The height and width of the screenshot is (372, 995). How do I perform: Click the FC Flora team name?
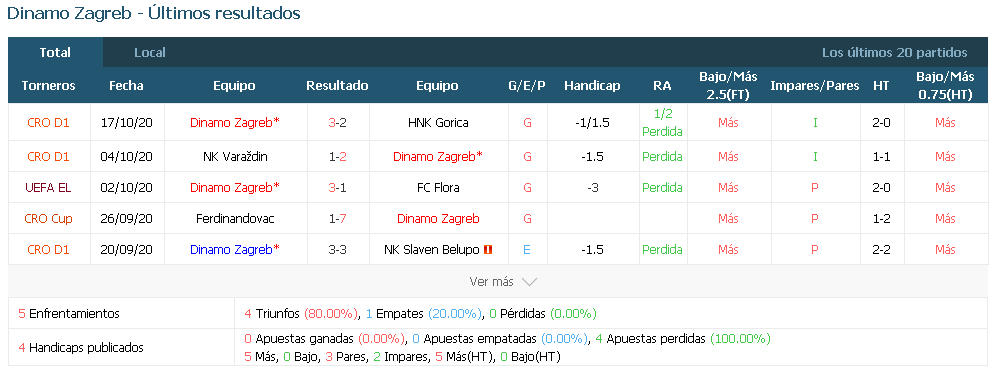click(438, 187)
